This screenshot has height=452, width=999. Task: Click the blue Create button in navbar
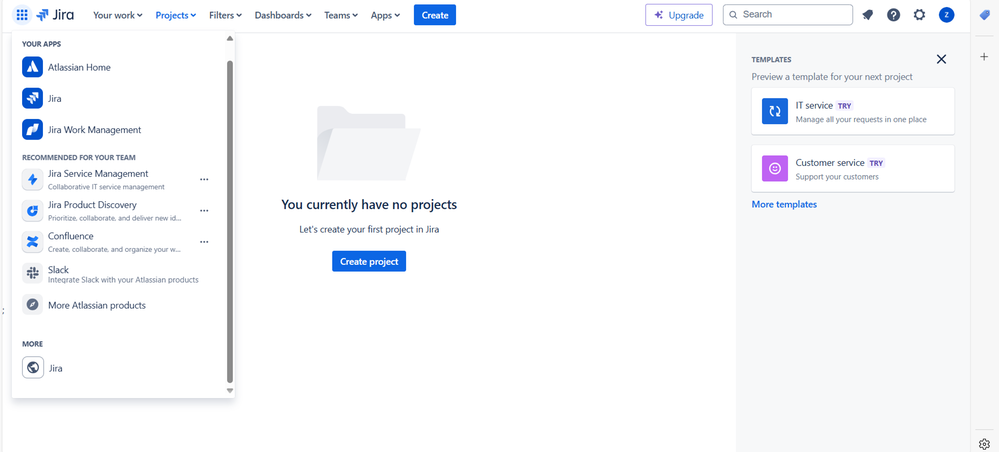tap(435, 15)
